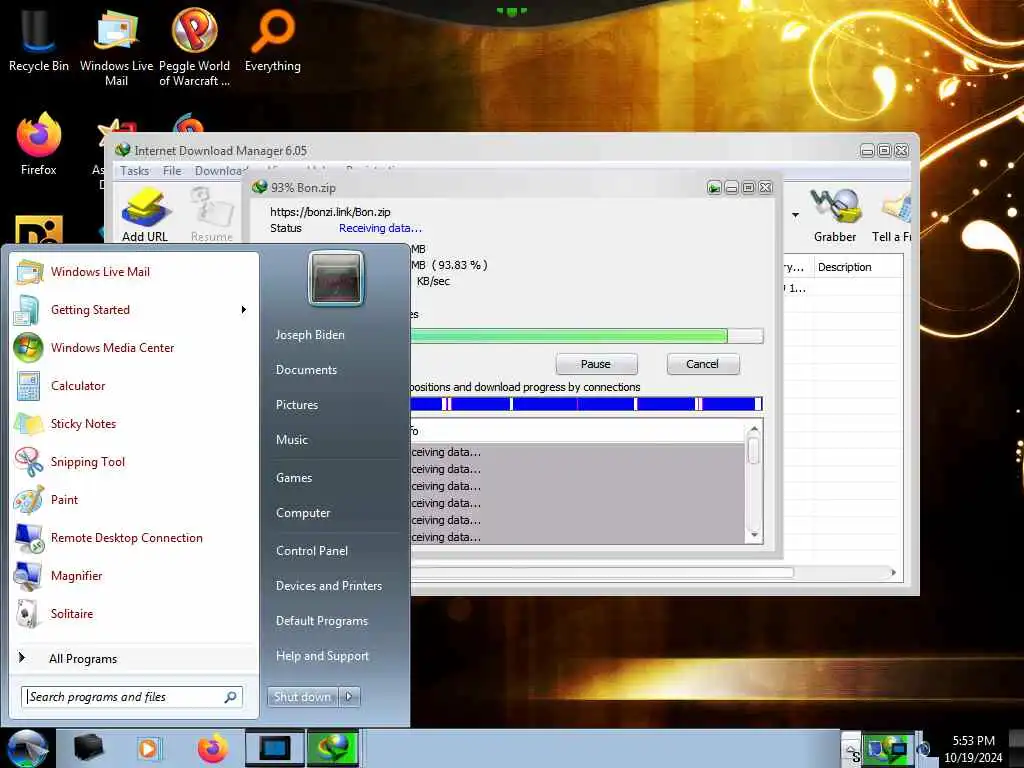1024x768 pixels.
Task: Open IDM toolbar overflow dropdown arrow
Action: 795,215
